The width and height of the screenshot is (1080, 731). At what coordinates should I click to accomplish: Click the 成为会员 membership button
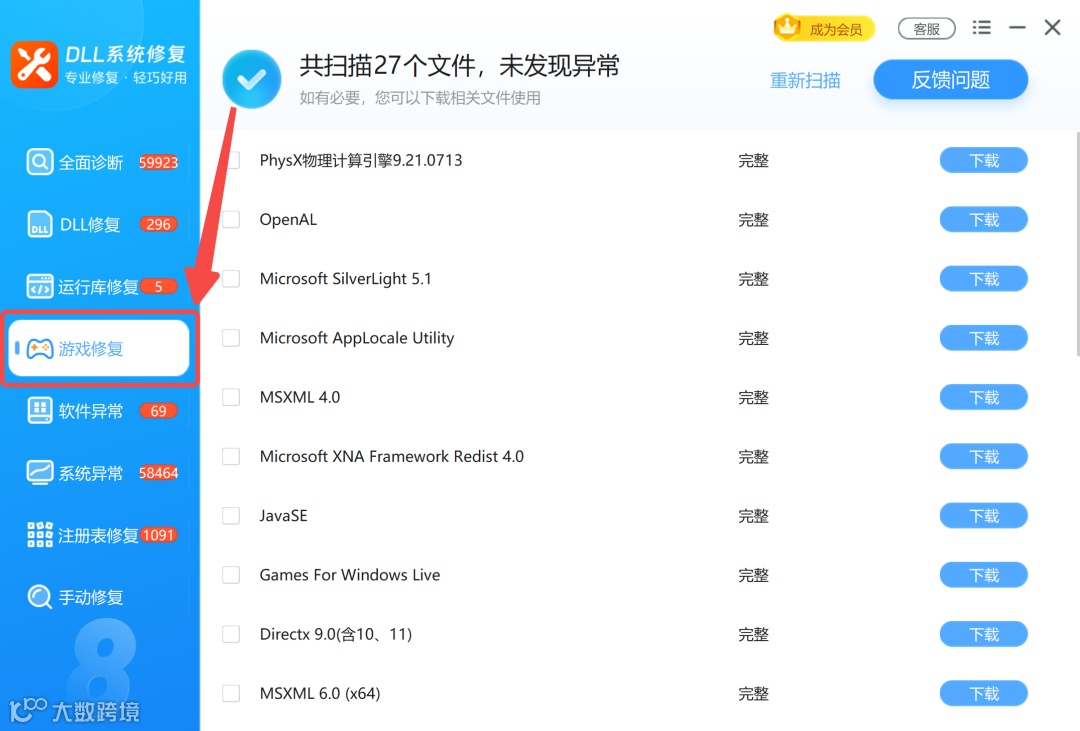coord(824,28)
